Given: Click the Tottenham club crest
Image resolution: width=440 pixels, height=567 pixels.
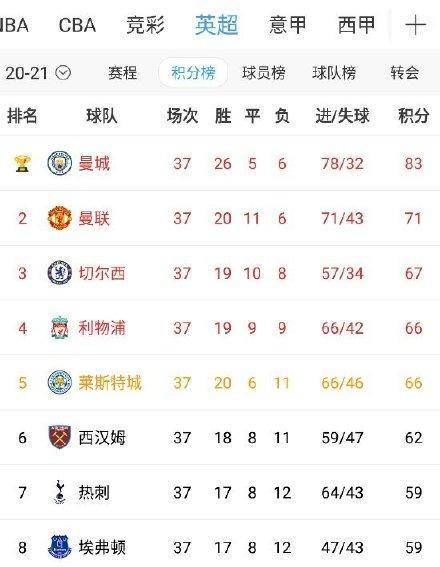Looking at the screenshot, I should pyautogui.click(x=60, y=492).
